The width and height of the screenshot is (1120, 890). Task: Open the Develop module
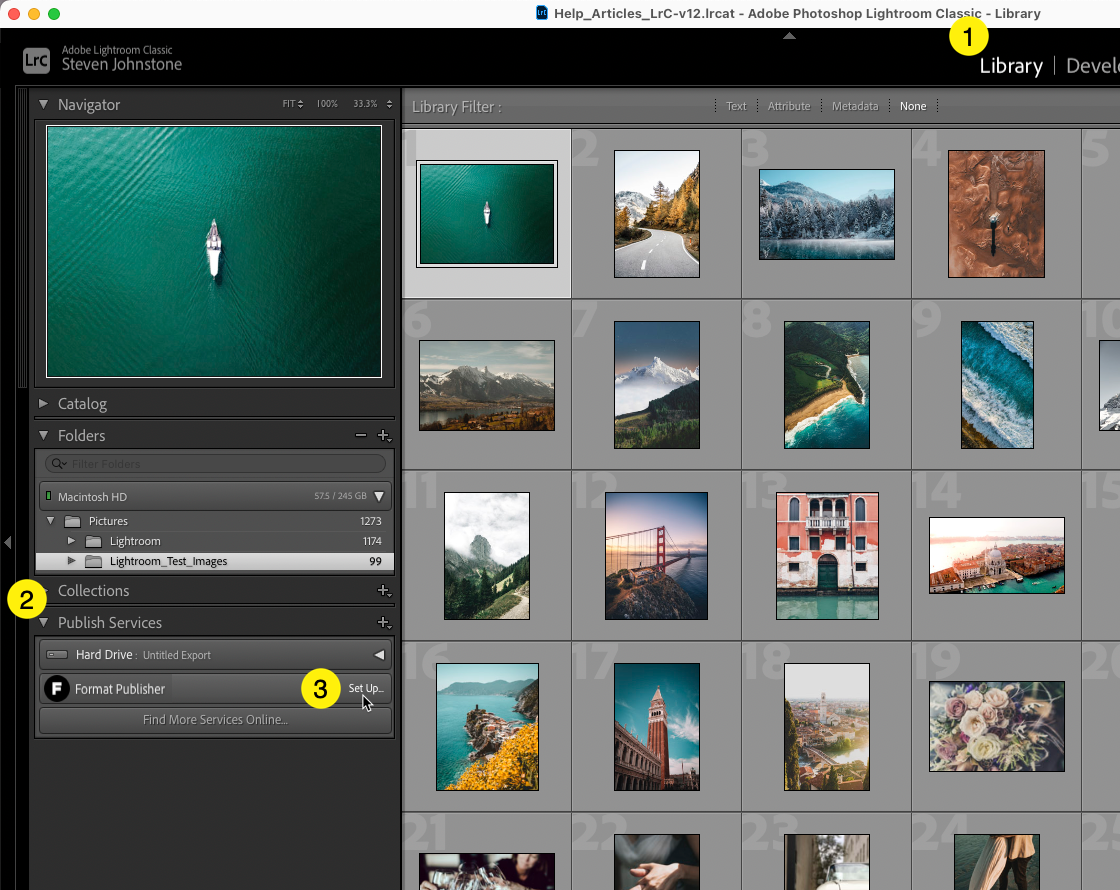1093,66
